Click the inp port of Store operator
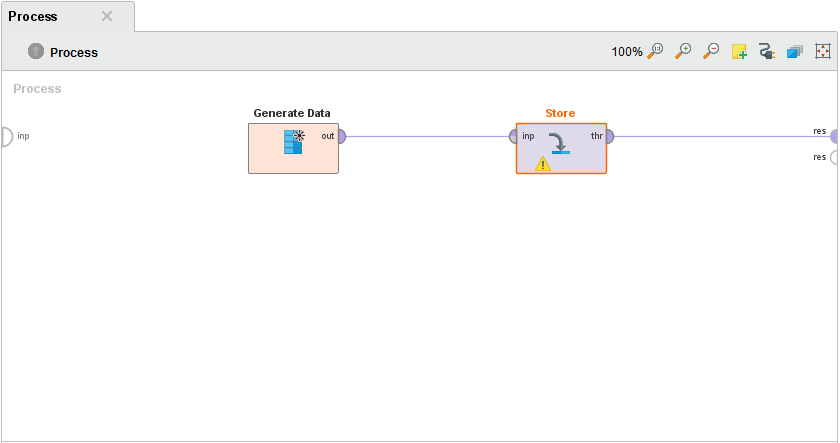Viewport: 840px width, 443px height. click(514, 136)
